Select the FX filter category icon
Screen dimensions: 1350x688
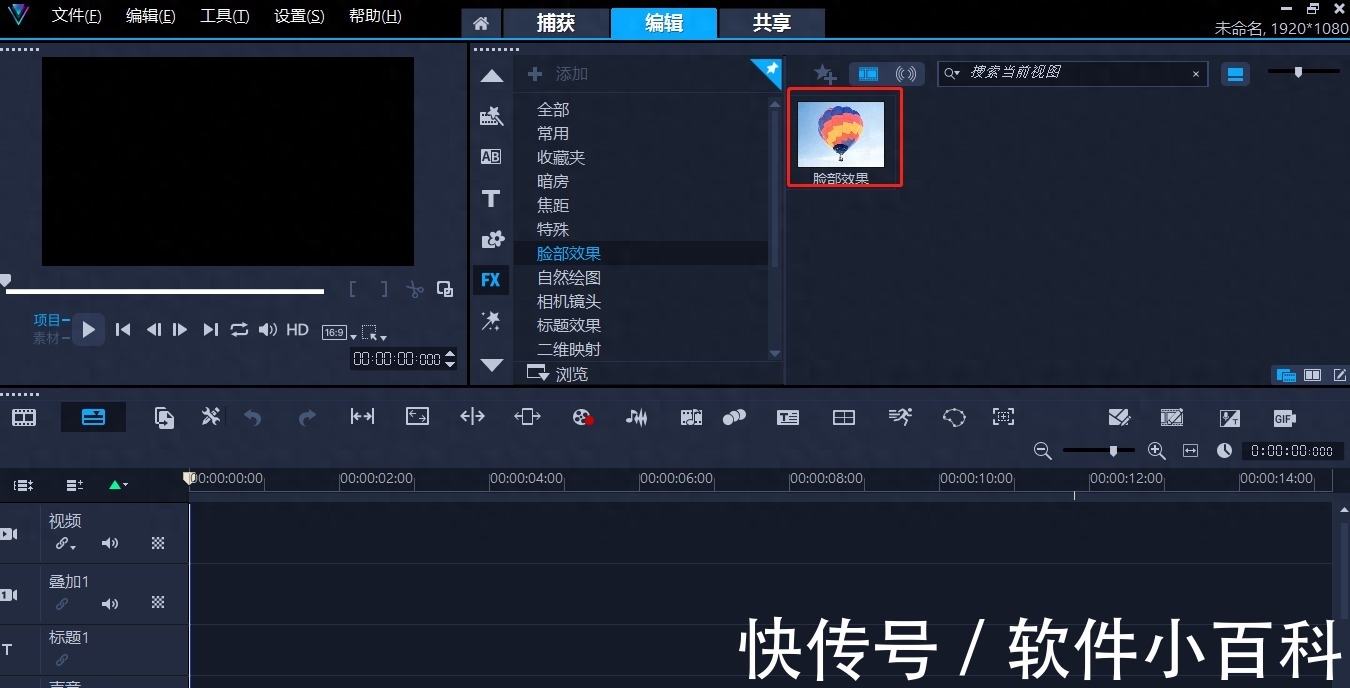(x=490, y=280)
